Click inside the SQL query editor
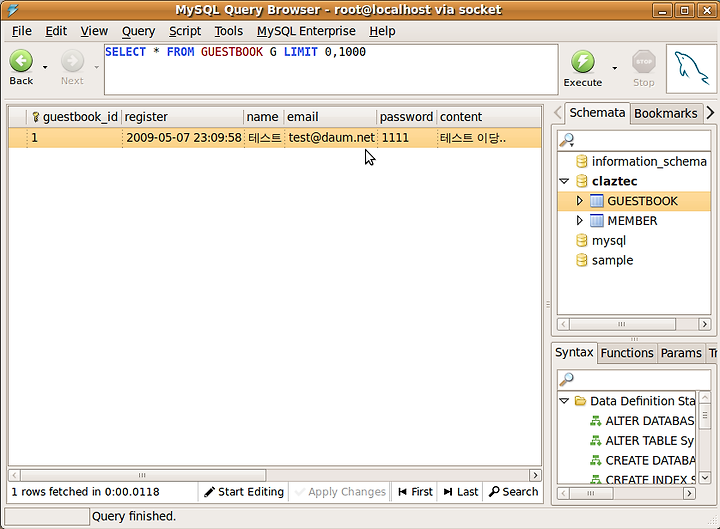This screenshot has width=720, height=529. pyautogui.click(x=331, y=70)
